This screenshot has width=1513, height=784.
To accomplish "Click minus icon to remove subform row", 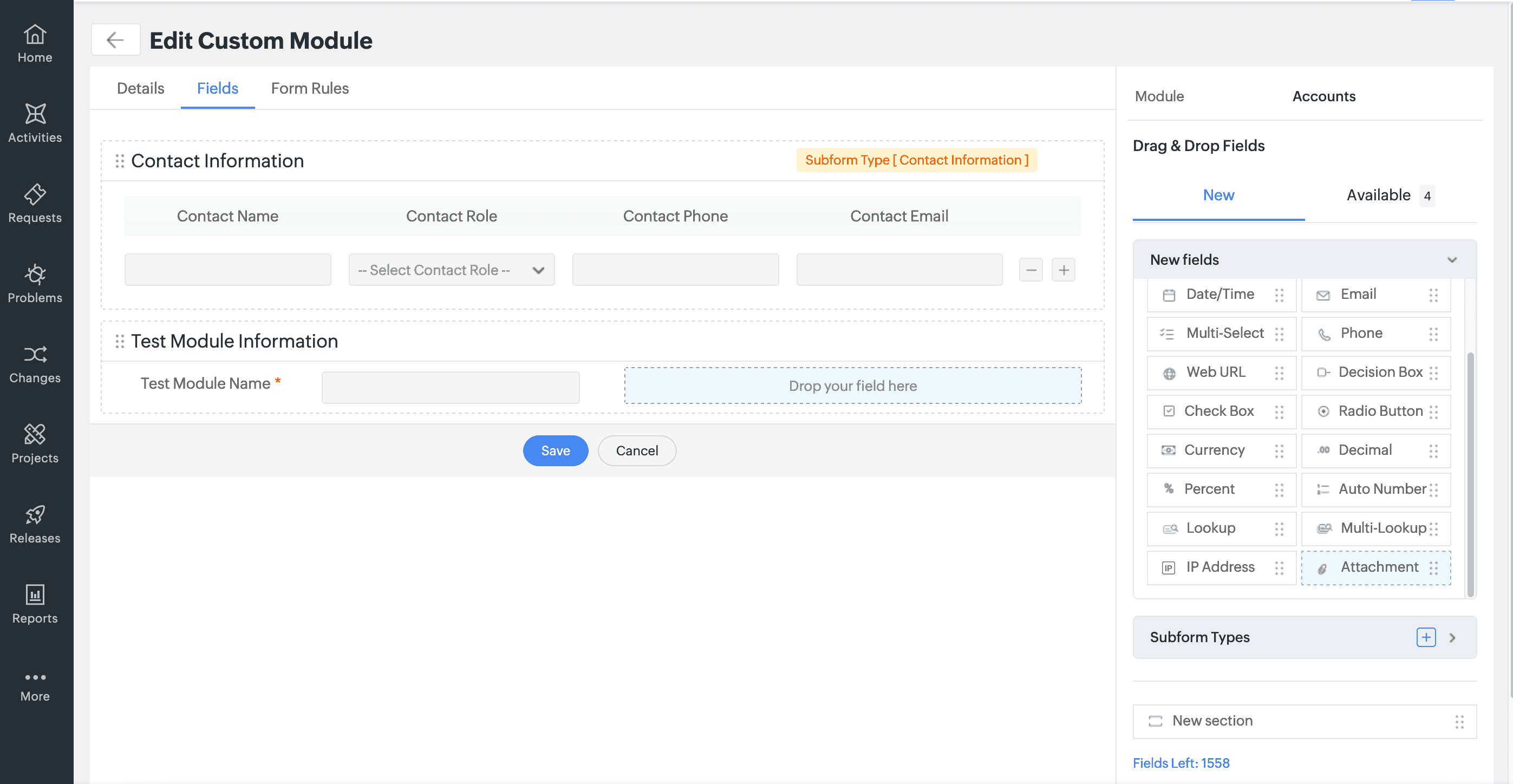I will 1031,270.
